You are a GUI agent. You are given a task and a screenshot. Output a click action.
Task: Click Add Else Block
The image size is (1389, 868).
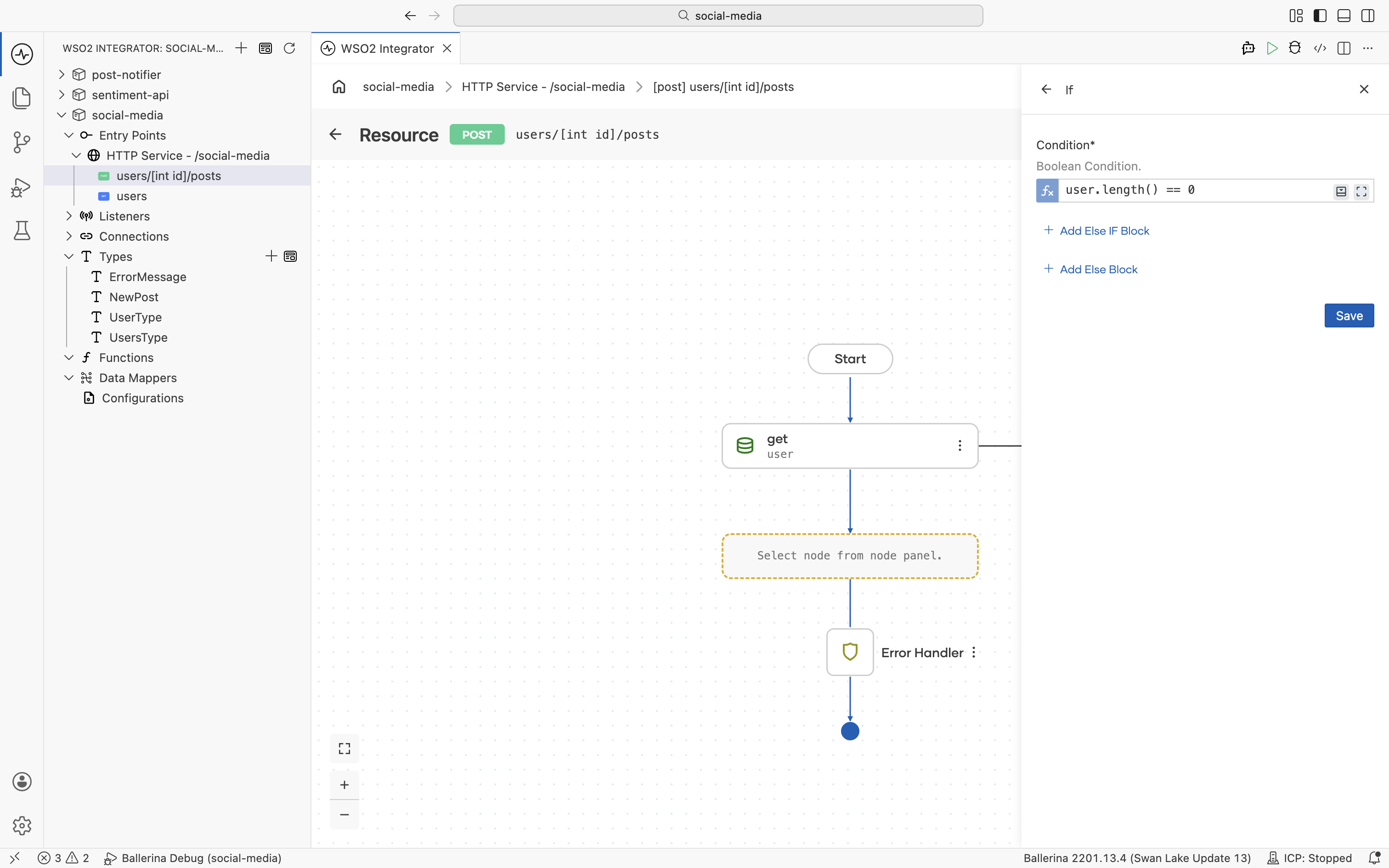[x=1090, y=269]
